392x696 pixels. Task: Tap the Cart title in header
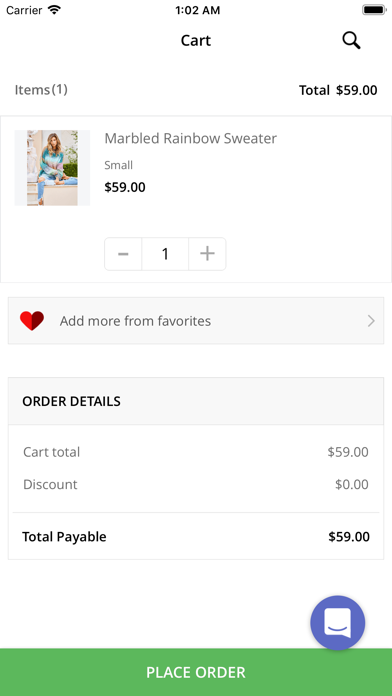pos(196,40)
